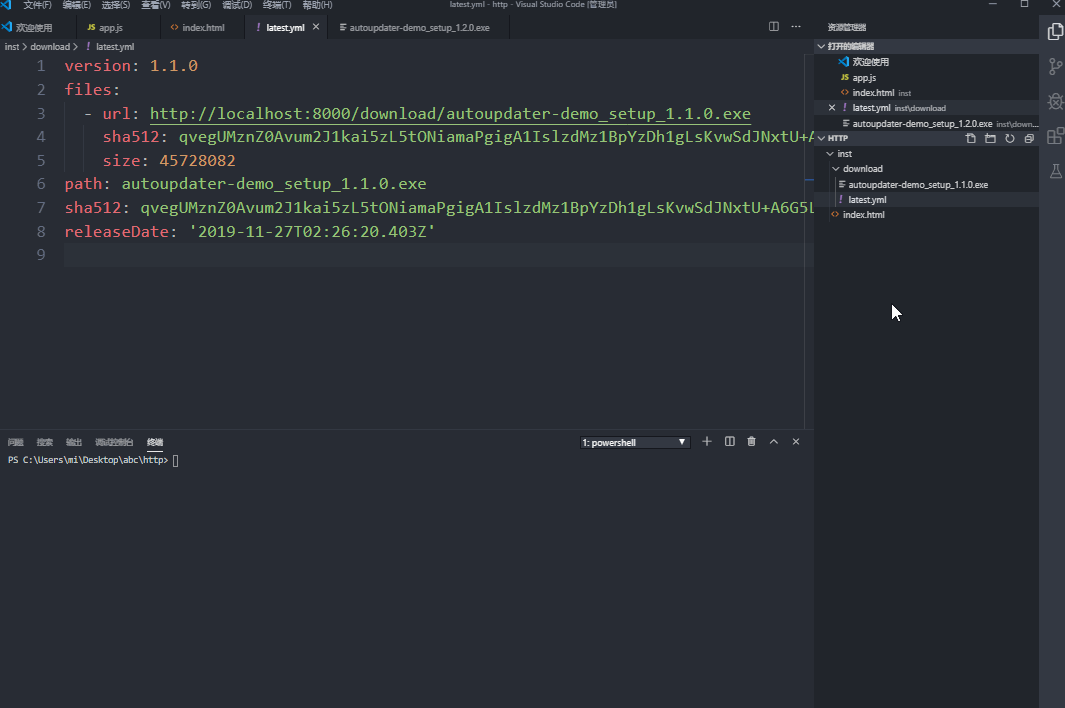The image size is (1065, 708).
Task: Open the Edit (编辑) menu
Action: [x=77, y=5]
